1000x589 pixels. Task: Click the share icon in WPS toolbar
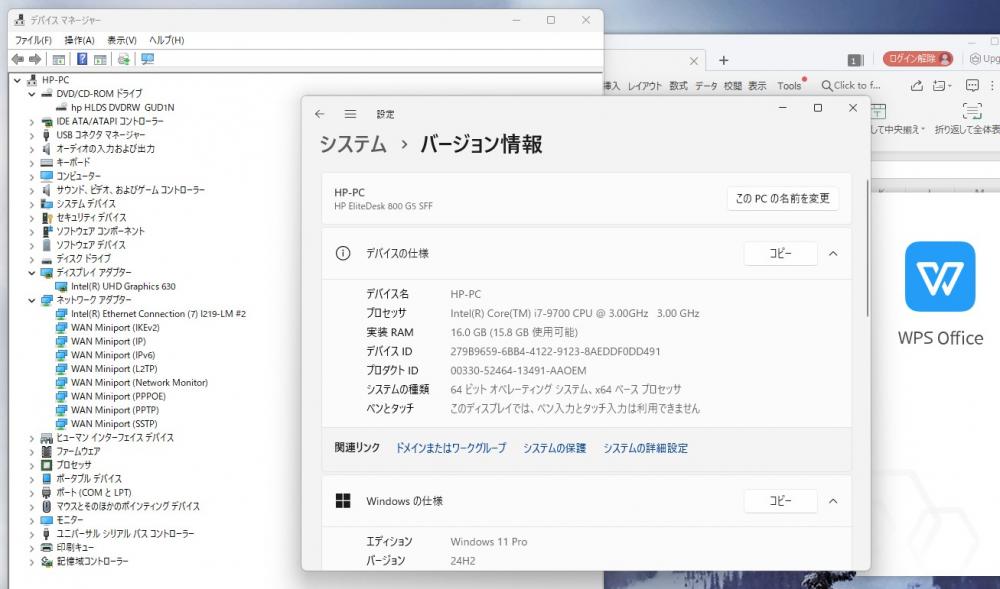(916, 85)
